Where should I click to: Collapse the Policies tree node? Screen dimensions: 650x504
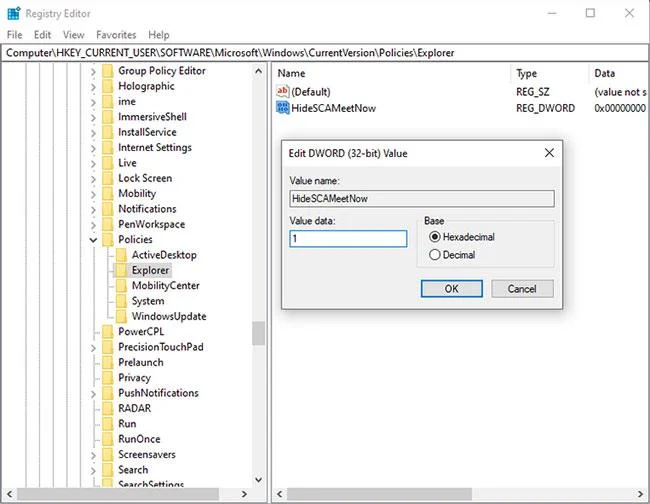[x=93, y=240]
